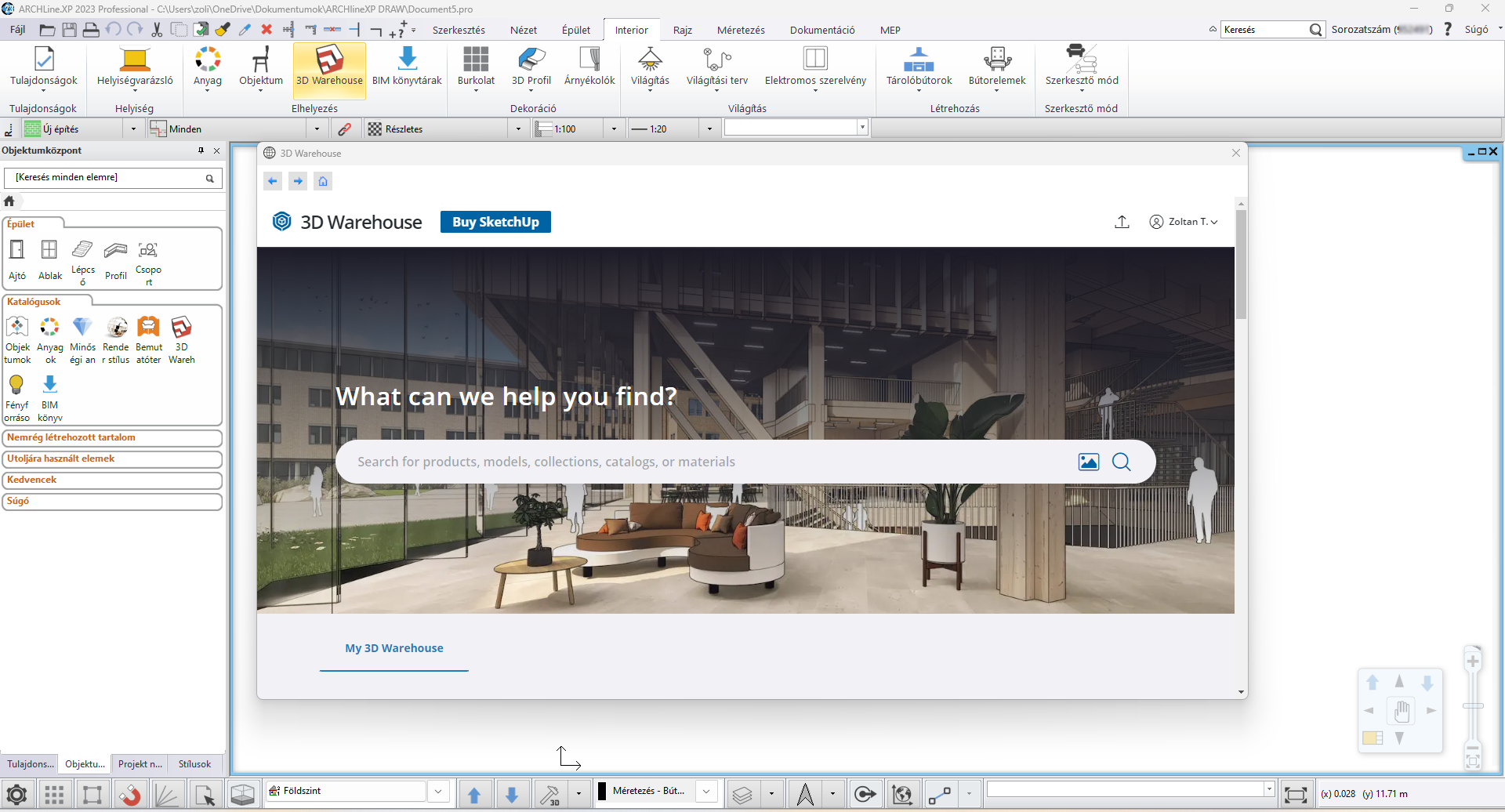Image resolution: width=1505 pixels, height=812 pixels.
Task: Switch to the Dokumentáció ribbon tab
Action: point(822,30)
